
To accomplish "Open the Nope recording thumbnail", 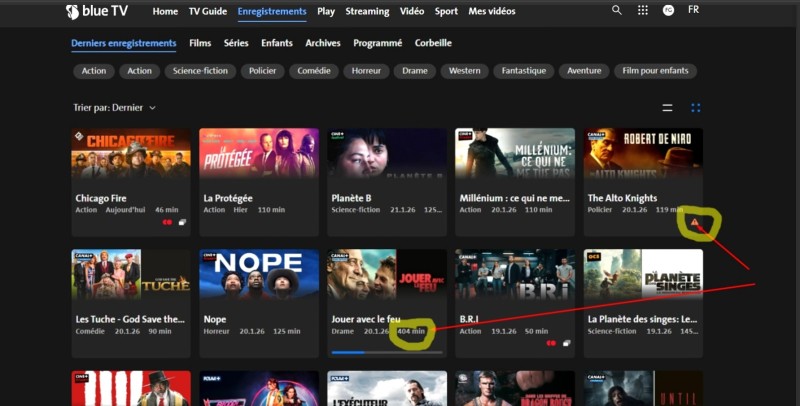I will (x=256, y=274).
